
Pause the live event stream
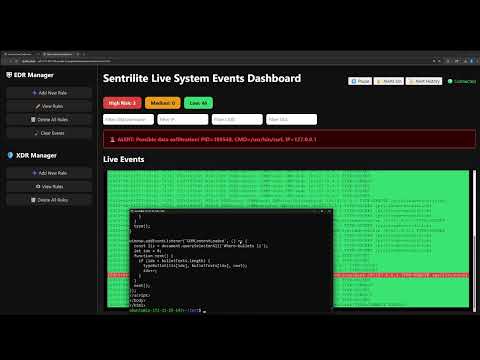pyautogui.click(x=360, y=81)
